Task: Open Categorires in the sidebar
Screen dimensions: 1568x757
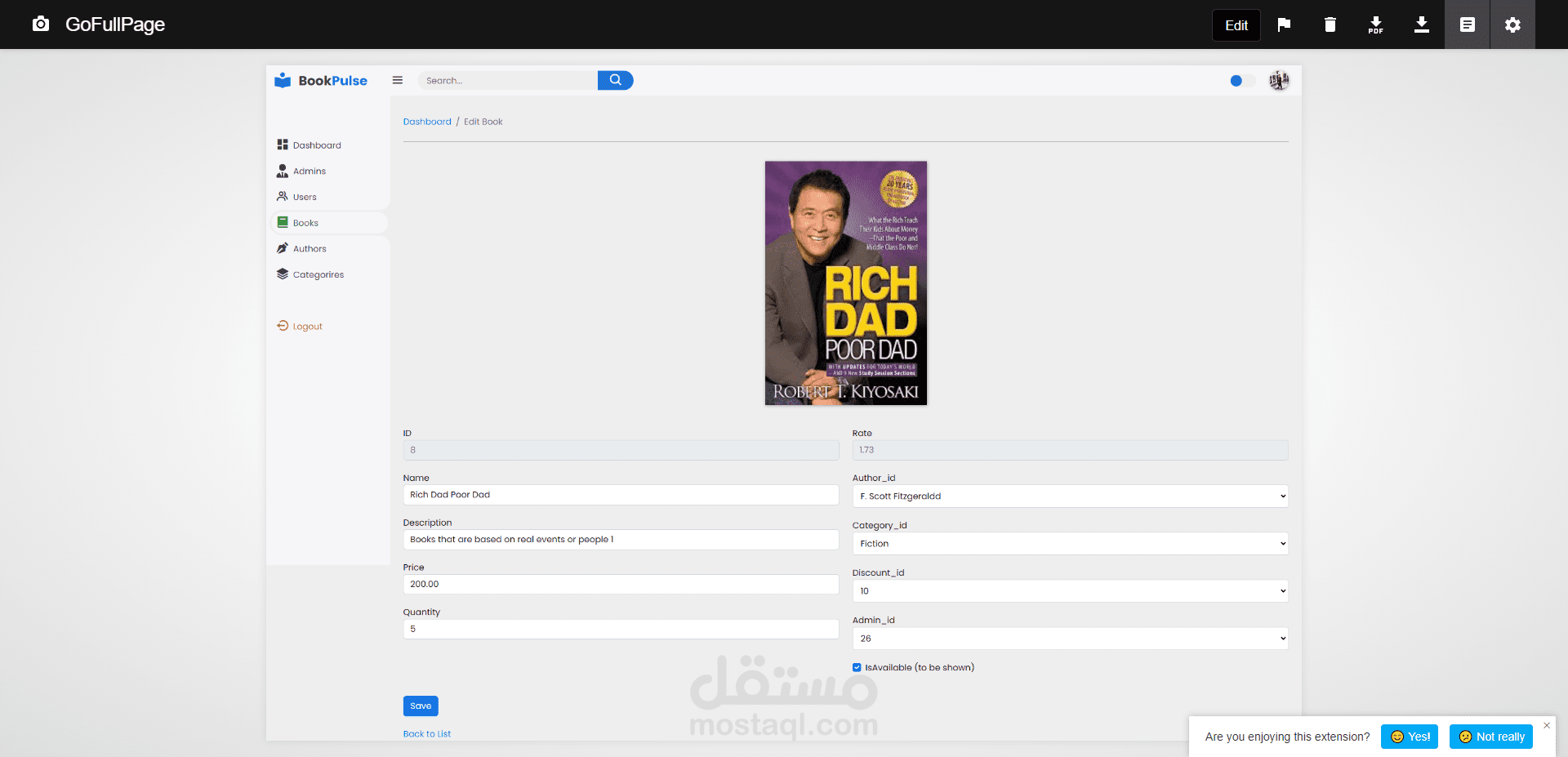Action: pos(318,275)
